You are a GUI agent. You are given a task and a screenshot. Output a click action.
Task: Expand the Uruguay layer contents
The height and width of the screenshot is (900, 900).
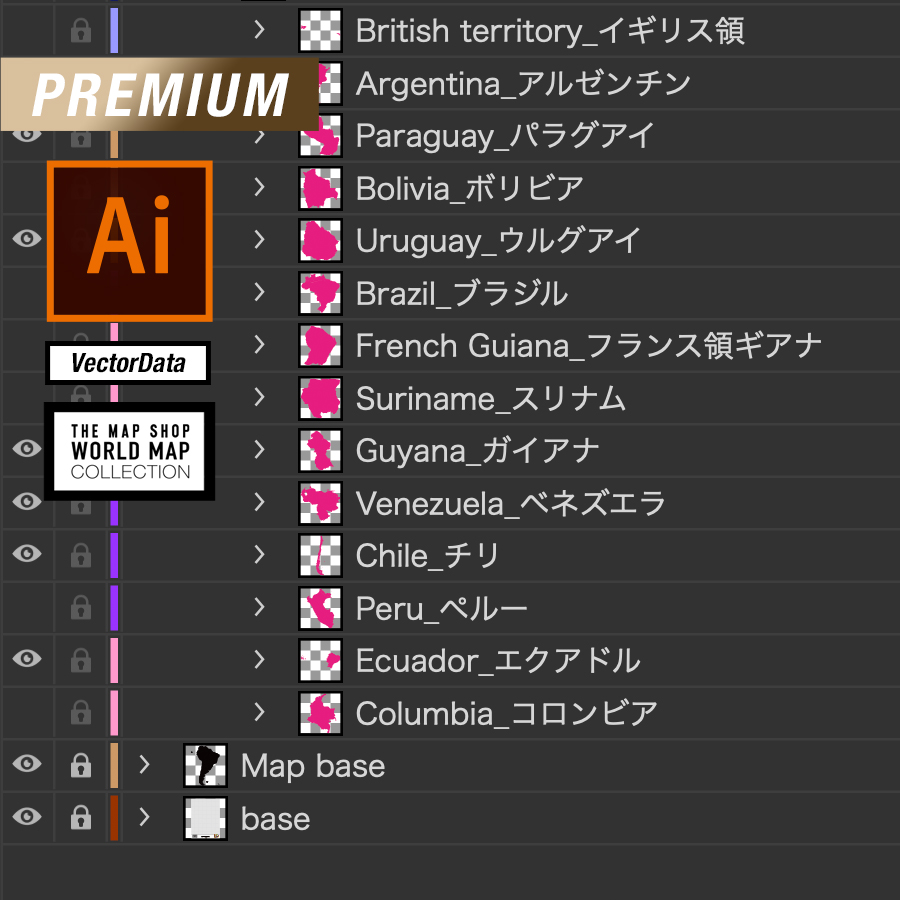click(259, 239)
